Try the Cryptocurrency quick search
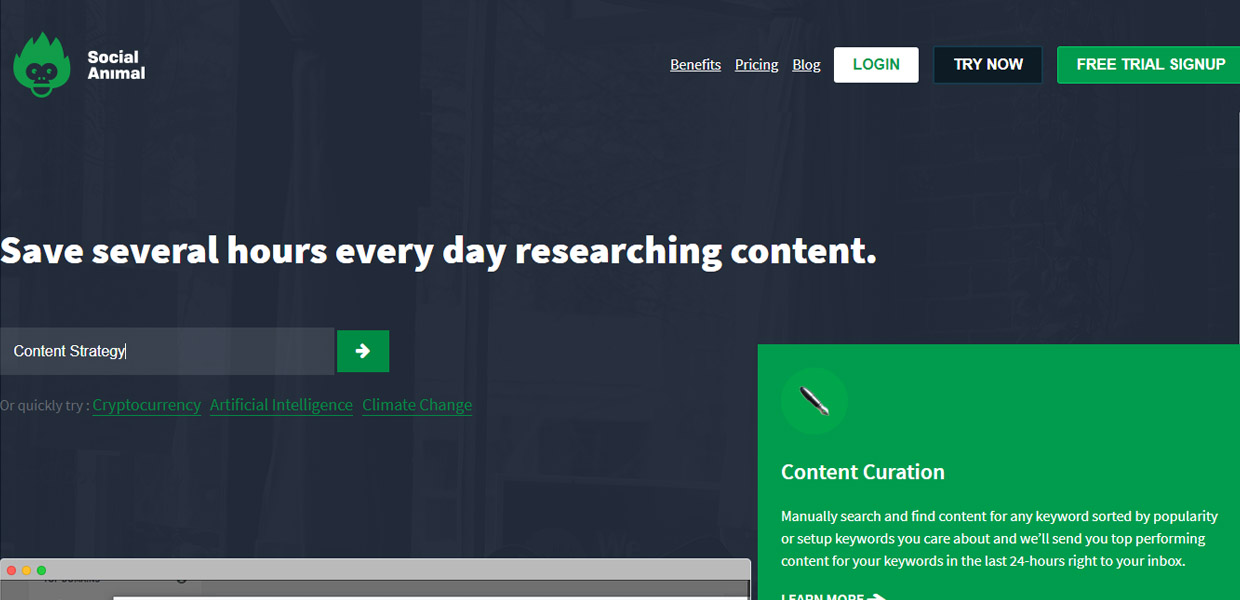 click(146, 405)
